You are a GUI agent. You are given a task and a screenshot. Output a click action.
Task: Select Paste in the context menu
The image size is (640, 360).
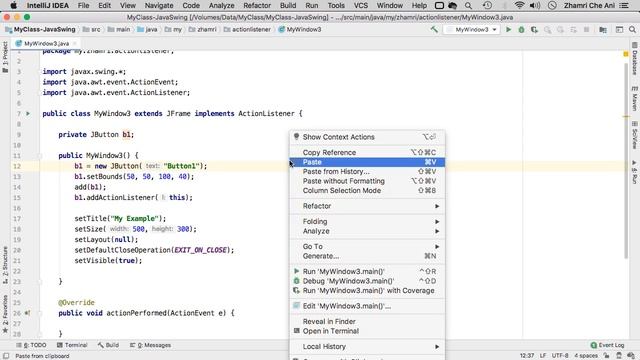click(x=367, y=162)
